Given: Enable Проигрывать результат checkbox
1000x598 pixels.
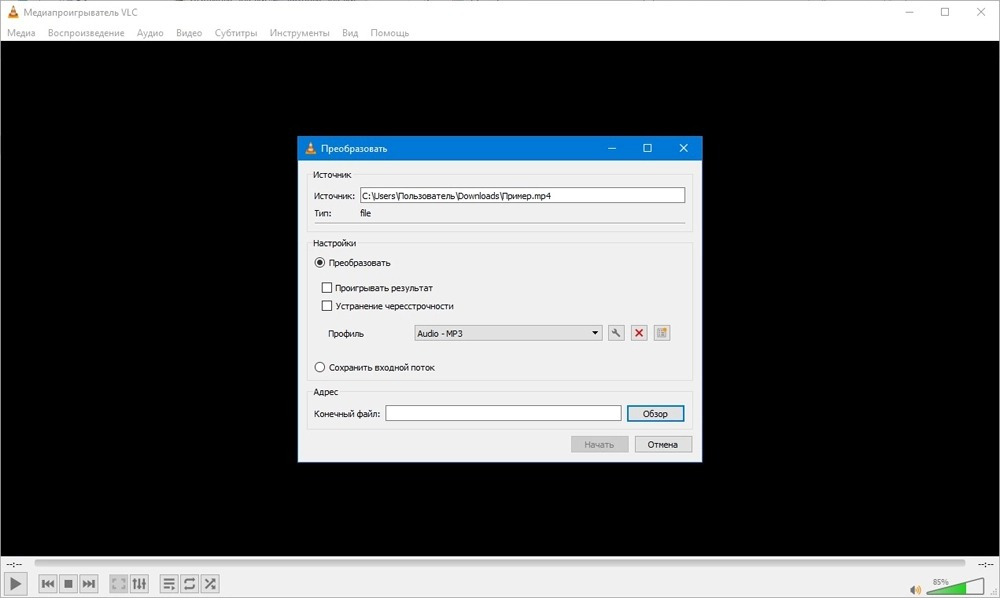Looking at the screenshot, I should pos(327,288).
